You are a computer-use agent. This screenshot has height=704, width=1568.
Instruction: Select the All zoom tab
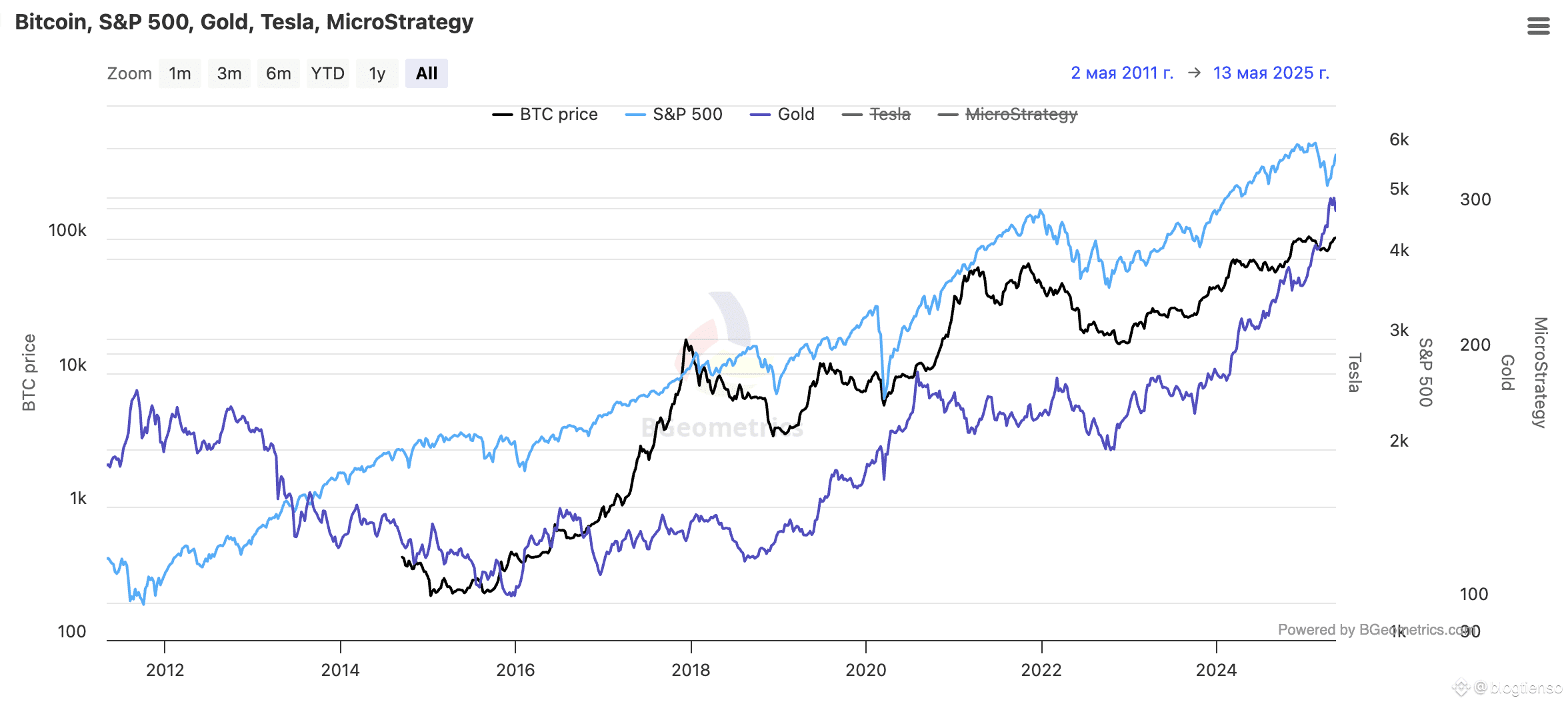pos(427,73)
